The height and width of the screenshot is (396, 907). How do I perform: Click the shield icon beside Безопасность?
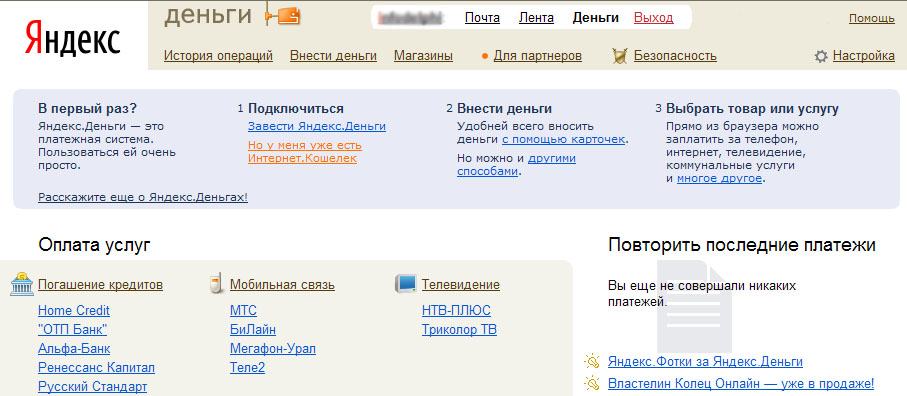click(x=620, y=56)
